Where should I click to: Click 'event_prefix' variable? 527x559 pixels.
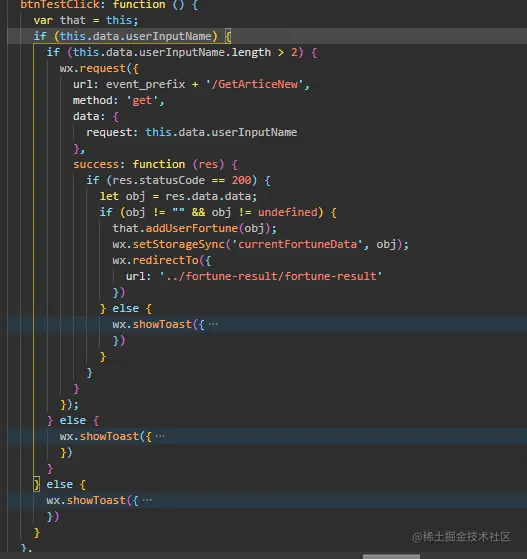pyautogui.click(x=145, y=84)
